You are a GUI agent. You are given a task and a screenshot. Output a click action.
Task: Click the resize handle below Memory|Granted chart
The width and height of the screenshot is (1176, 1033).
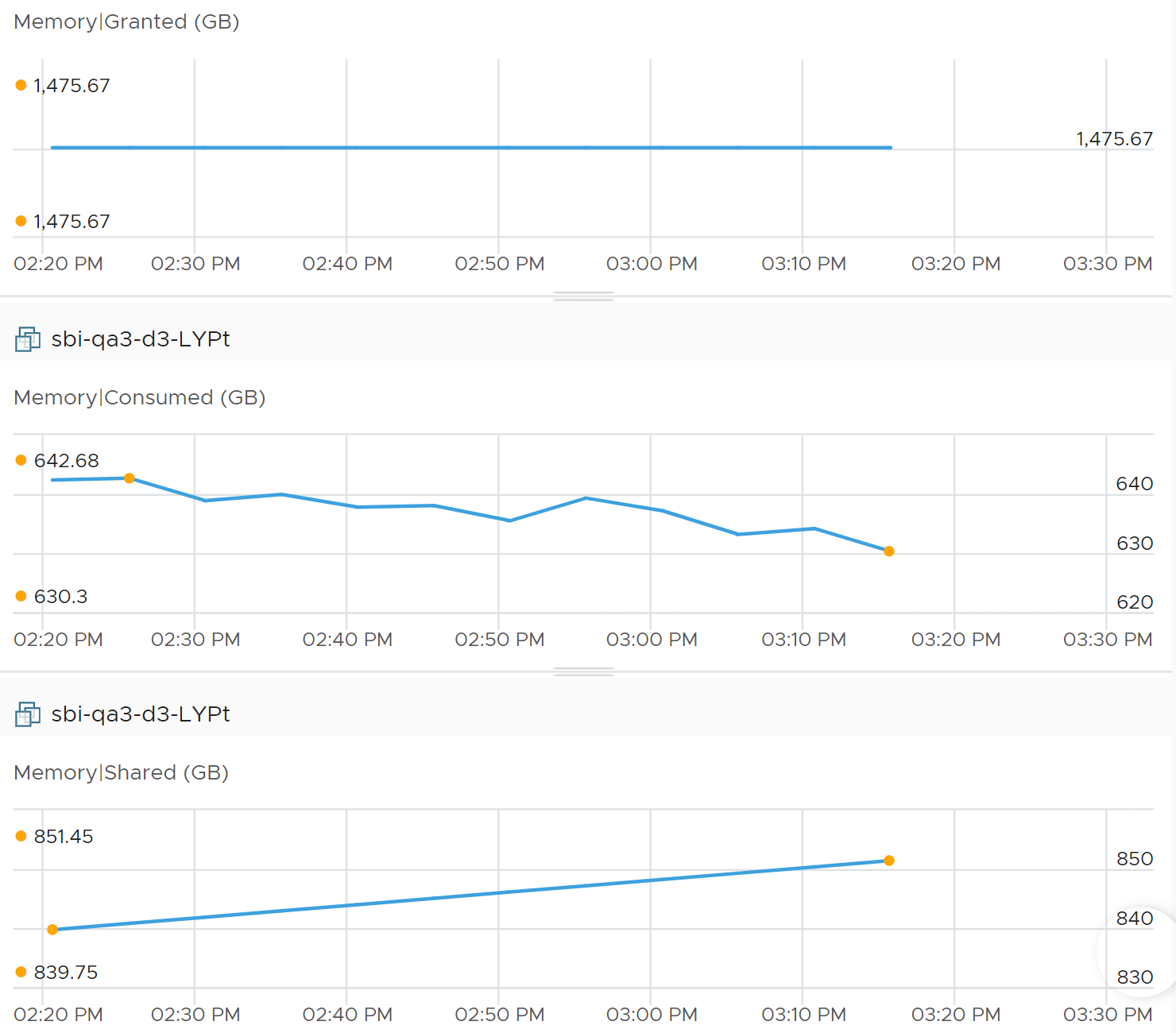583,296
